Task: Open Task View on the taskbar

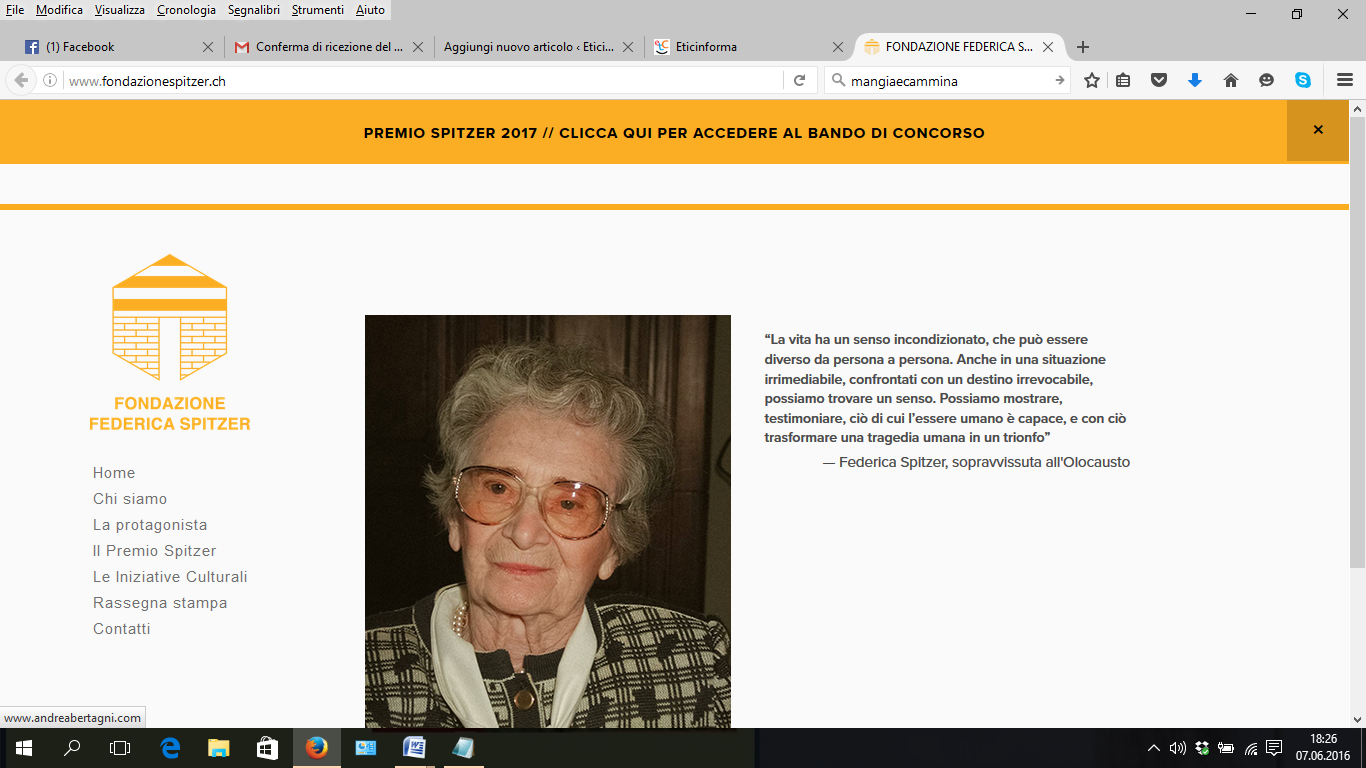Action: 120,748
